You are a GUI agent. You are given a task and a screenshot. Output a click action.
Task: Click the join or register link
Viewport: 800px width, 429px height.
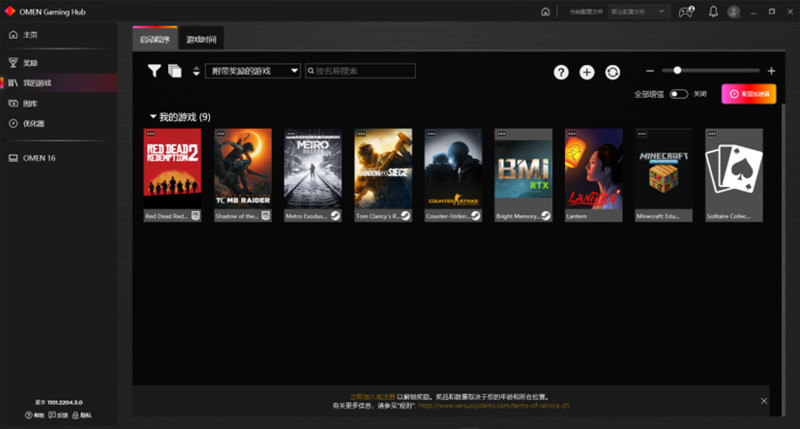coord(372,396)
